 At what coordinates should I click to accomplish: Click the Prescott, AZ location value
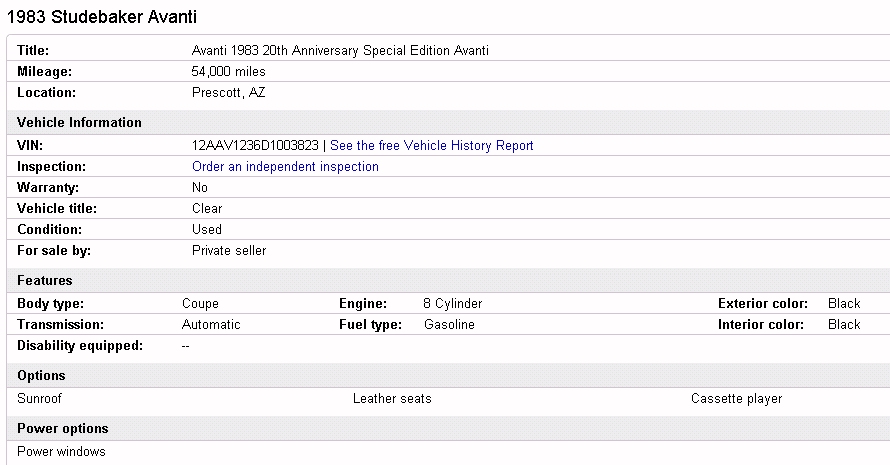pyautogui.click(x=228, y=93)
